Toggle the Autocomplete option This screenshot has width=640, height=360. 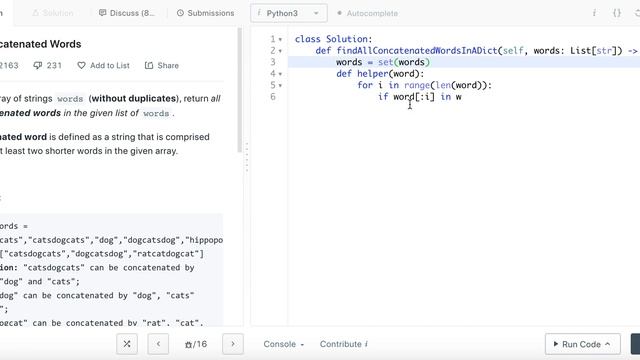point(367,13)
